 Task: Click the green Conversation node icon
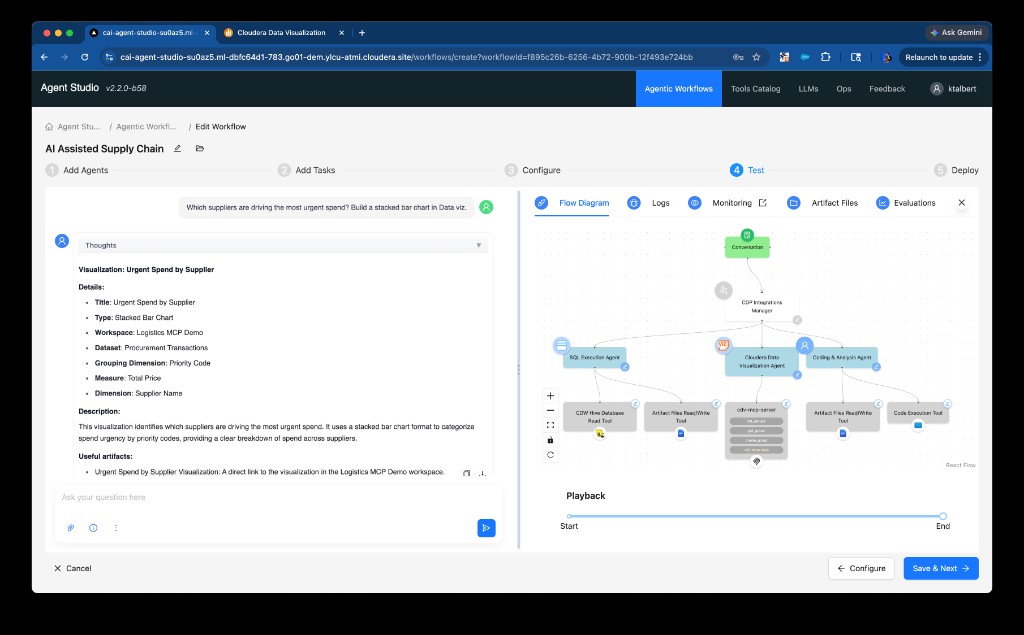pos(747,235)
